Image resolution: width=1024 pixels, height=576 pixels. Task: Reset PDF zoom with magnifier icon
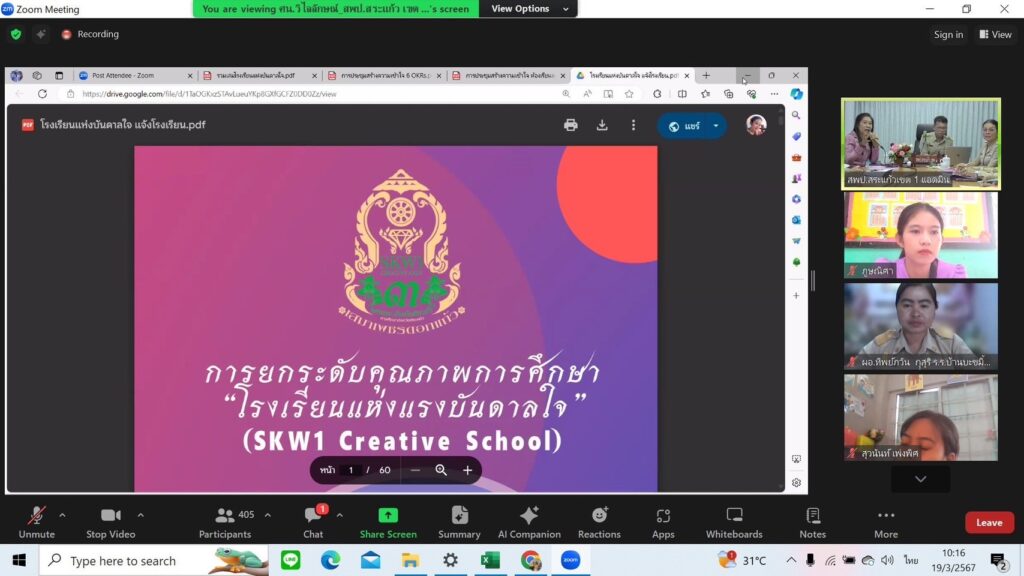coord(441,470)
